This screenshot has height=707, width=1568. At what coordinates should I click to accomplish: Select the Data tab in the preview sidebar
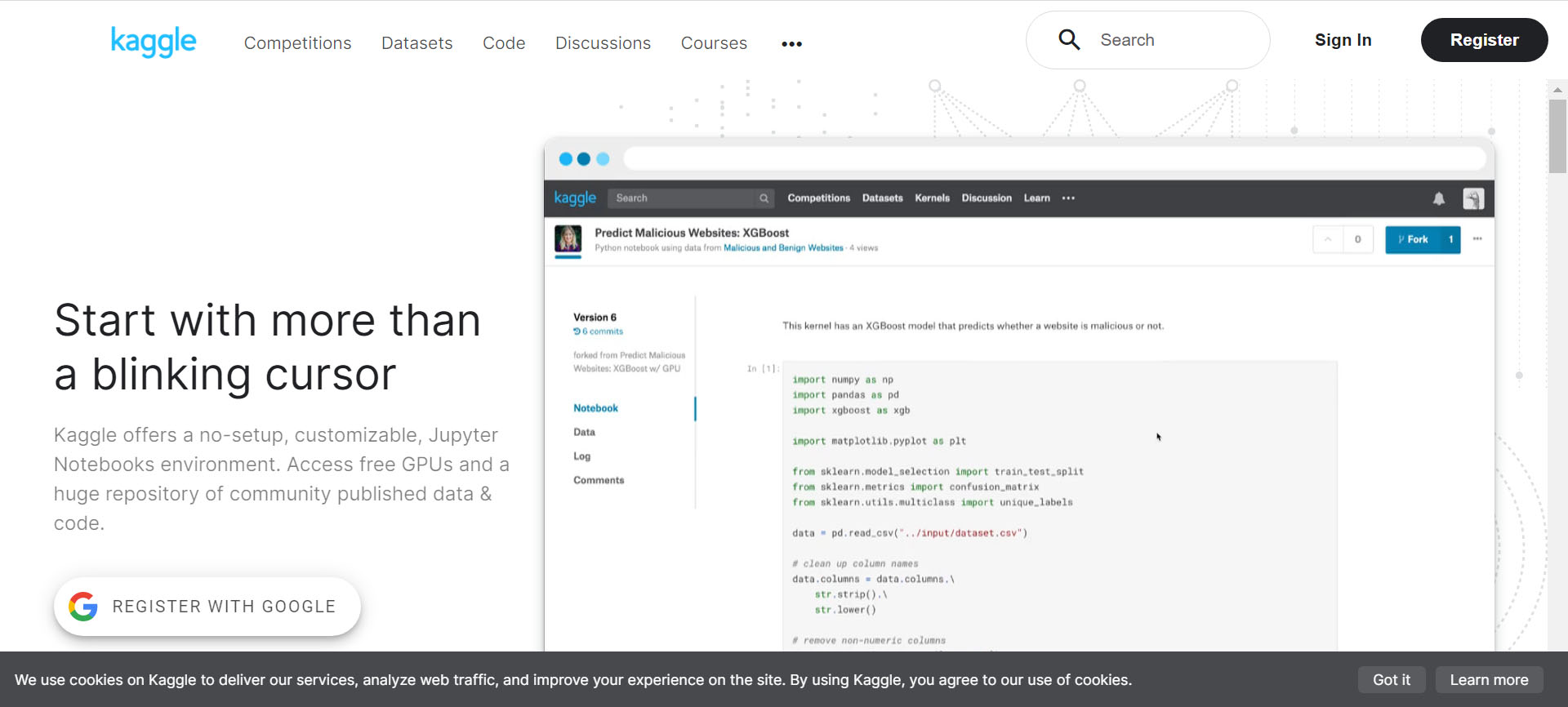click(x=584, y=432)
